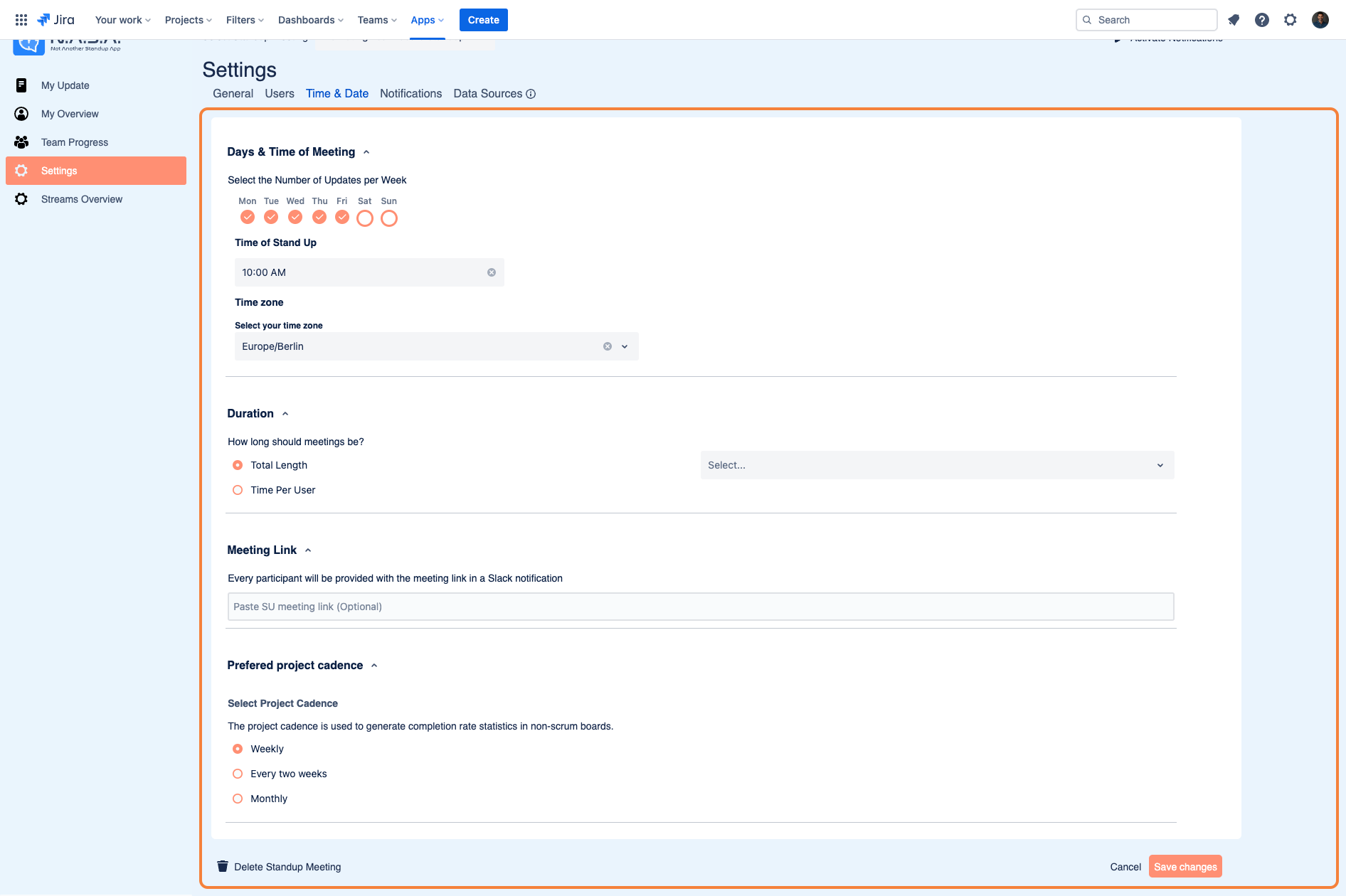Open the help question mark icon
1346x896 pixels.
(x=1262, y=20)
